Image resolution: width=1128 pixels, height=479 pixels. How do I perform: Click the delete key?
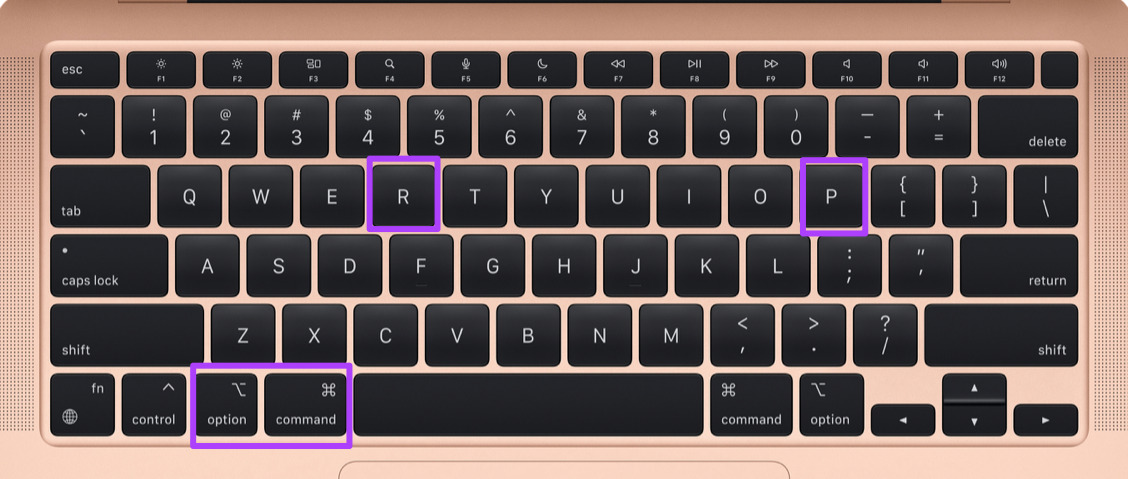point(1028,127)
